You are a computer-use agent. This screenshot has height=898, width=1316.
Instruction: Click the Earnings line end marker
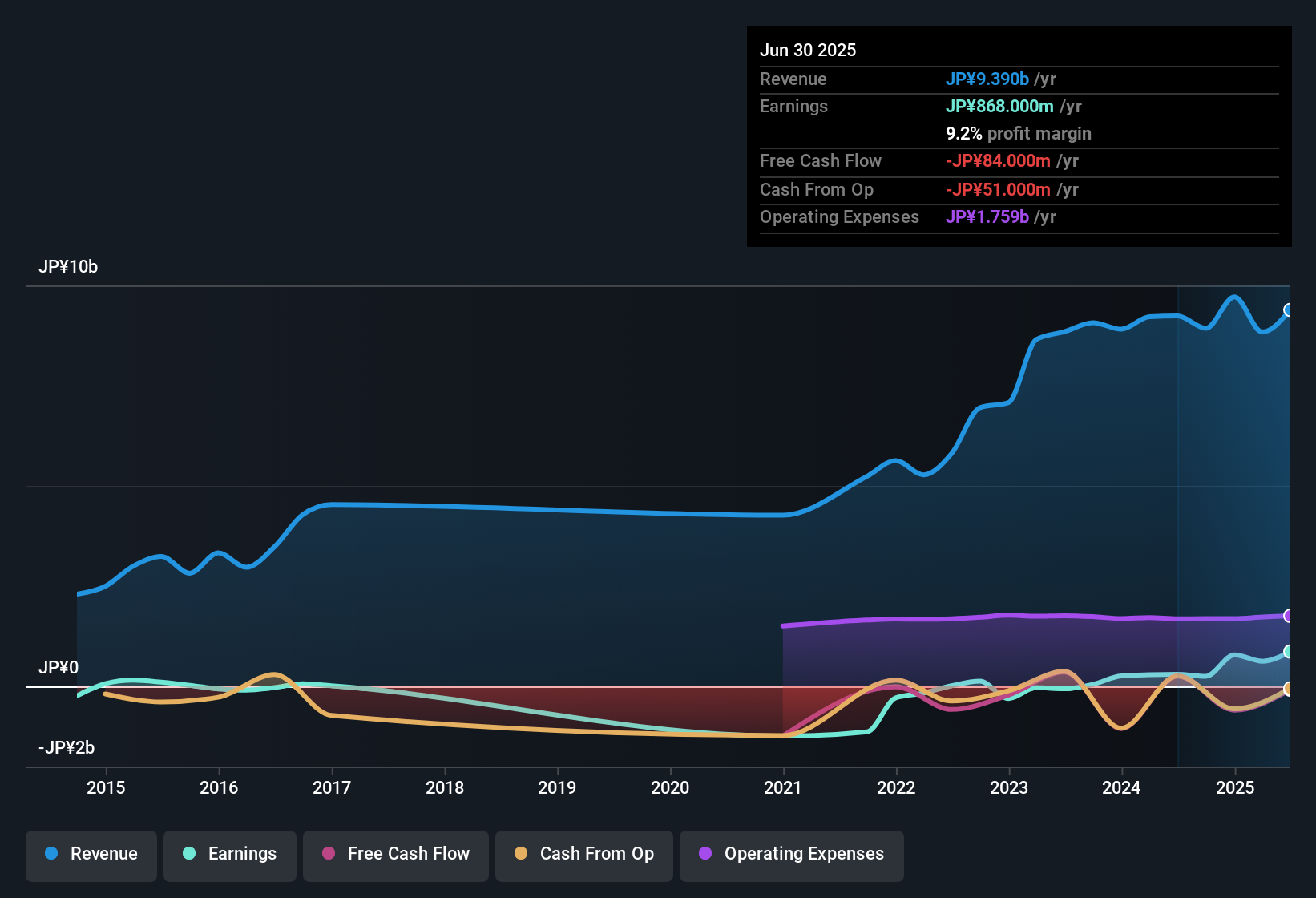pyautogui.click(x=1289, y=652)
